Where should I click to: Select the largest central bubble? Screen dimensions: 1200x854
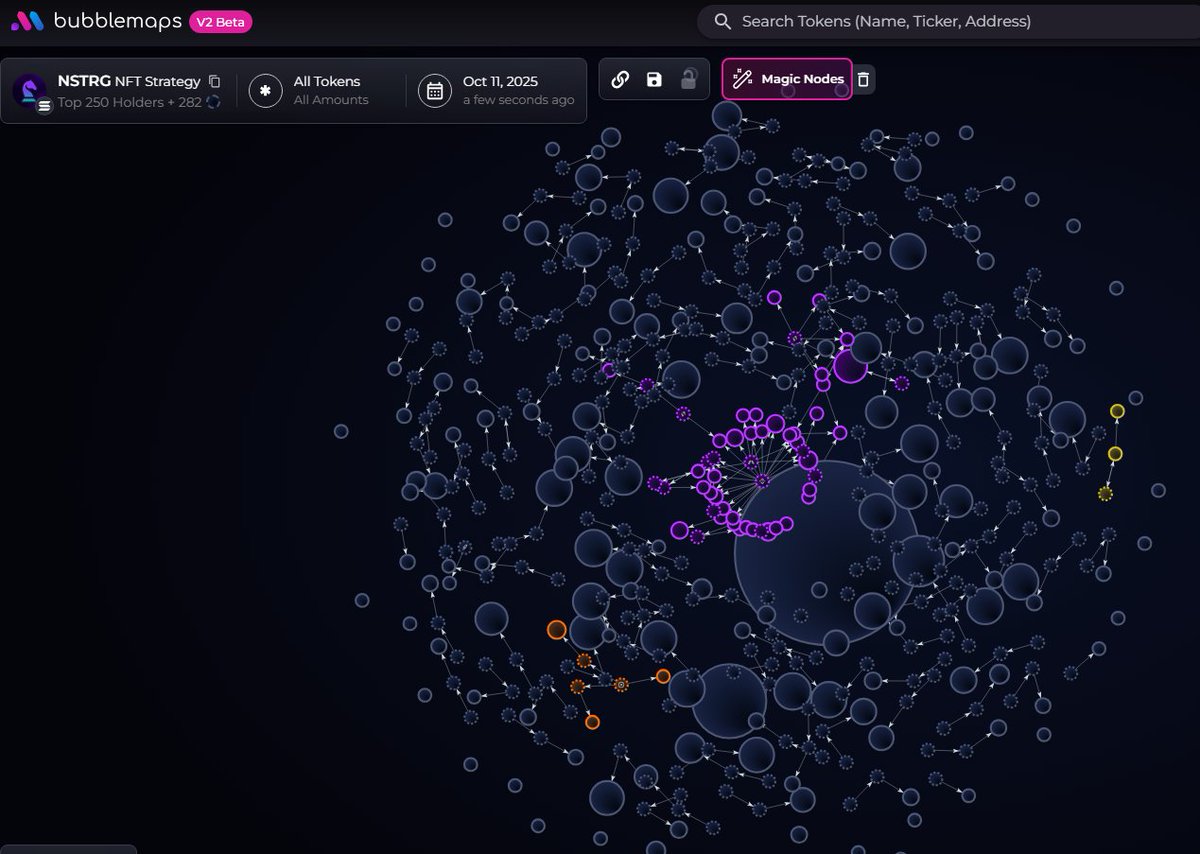[826, 553]
